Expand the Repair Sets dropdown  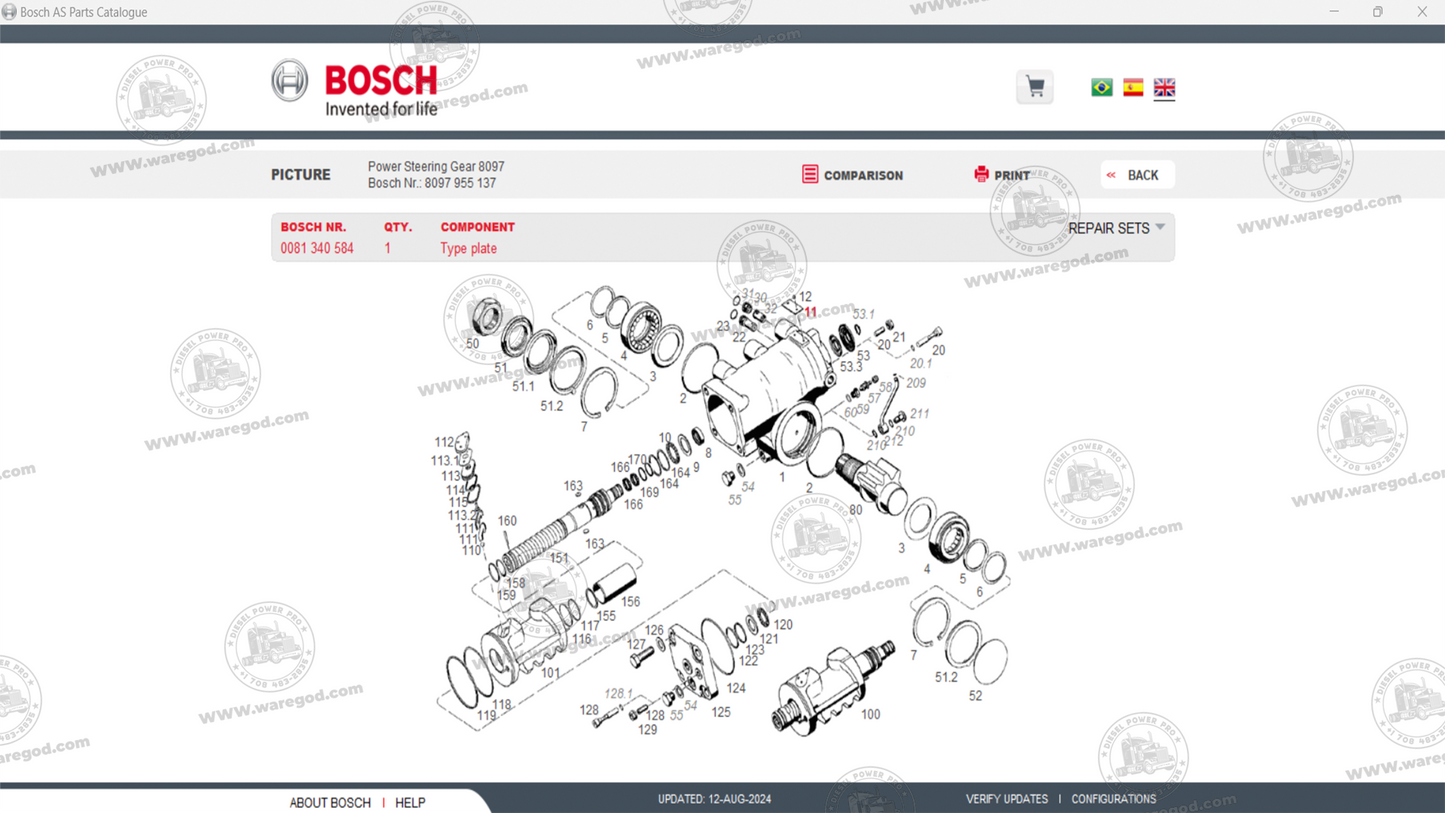click(x=1116, y=228)
